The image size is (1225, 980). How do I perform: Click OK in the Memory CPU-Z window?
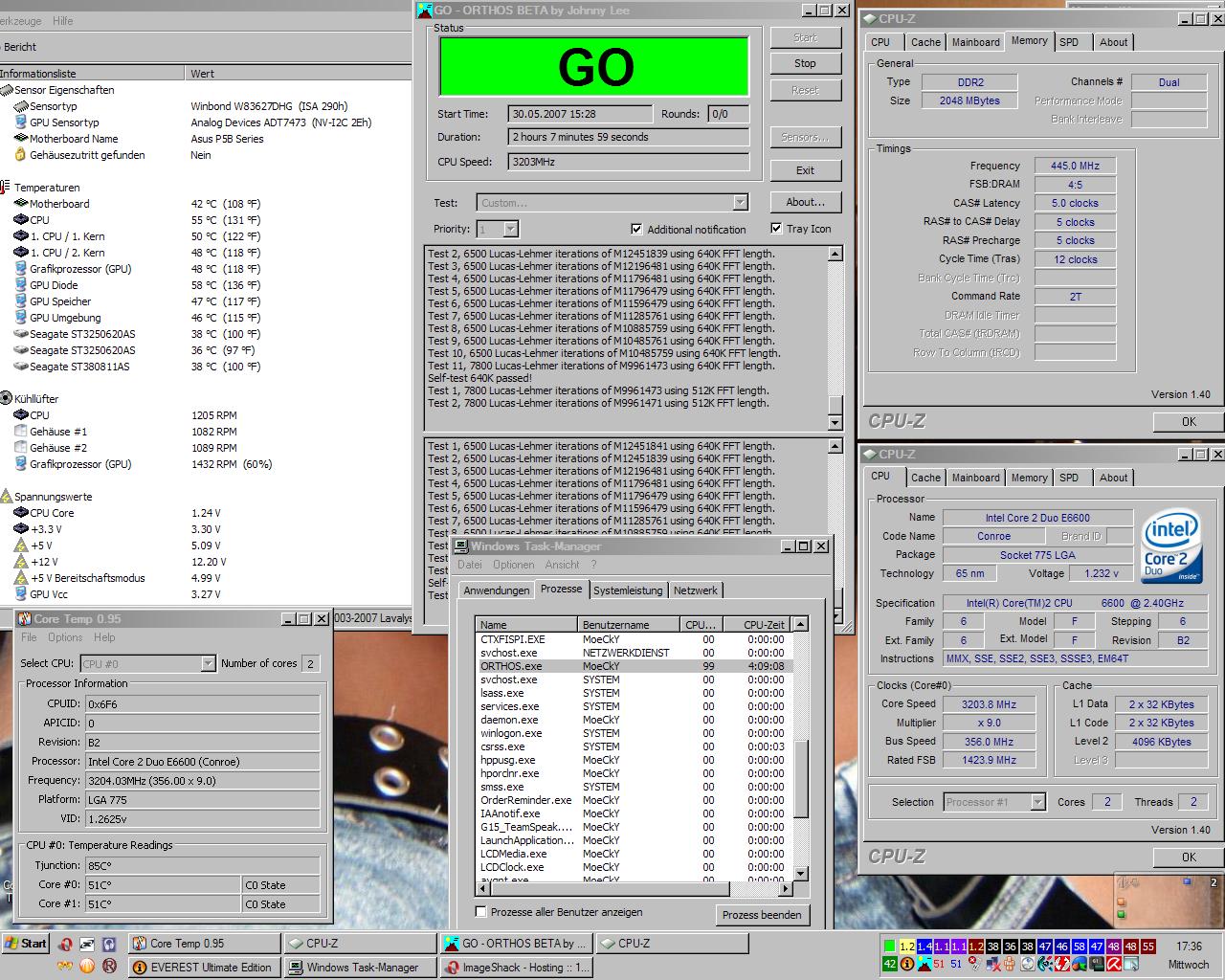pyautogui.click(x=1189, y=421)
